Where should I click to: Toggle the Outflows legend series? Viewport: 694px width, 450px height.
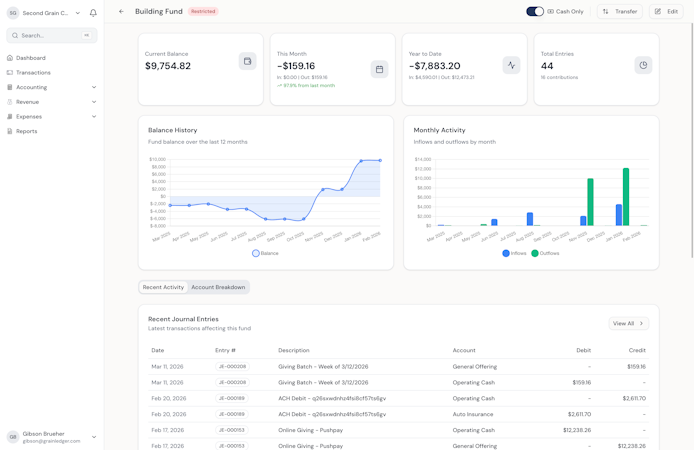click(535, 253)
